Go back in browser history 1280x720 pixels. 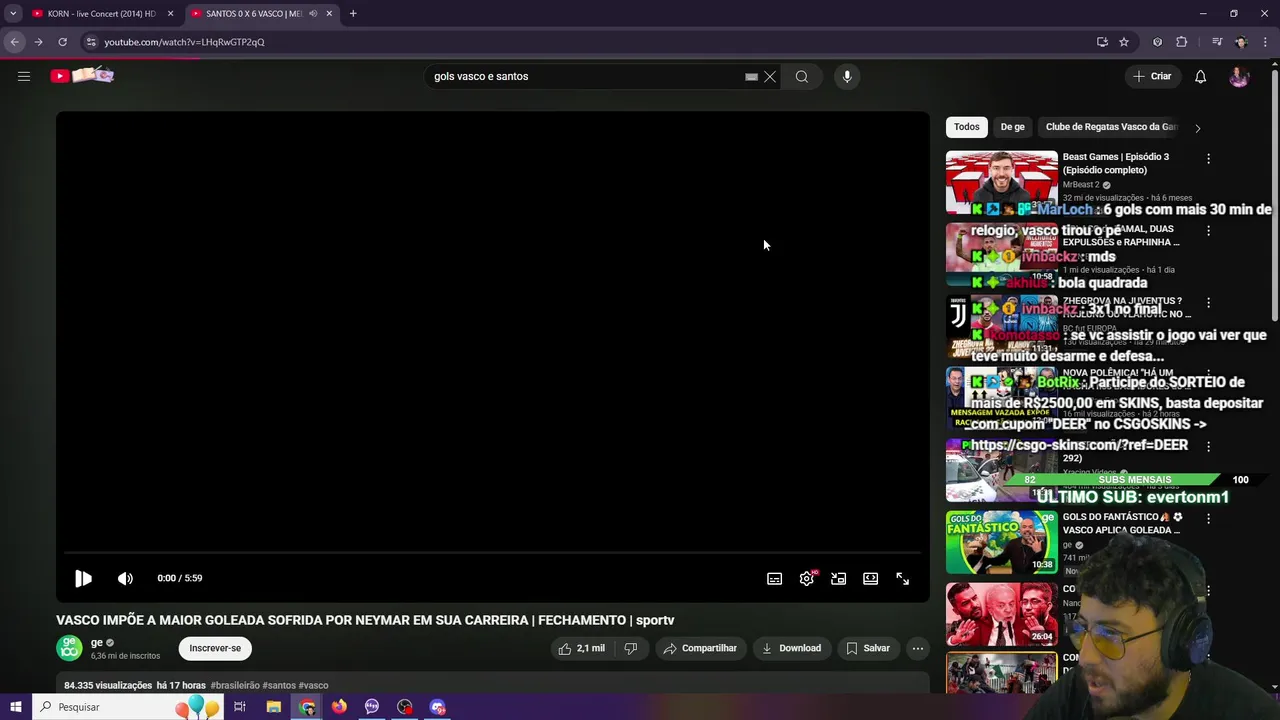[x=14, y=42]
